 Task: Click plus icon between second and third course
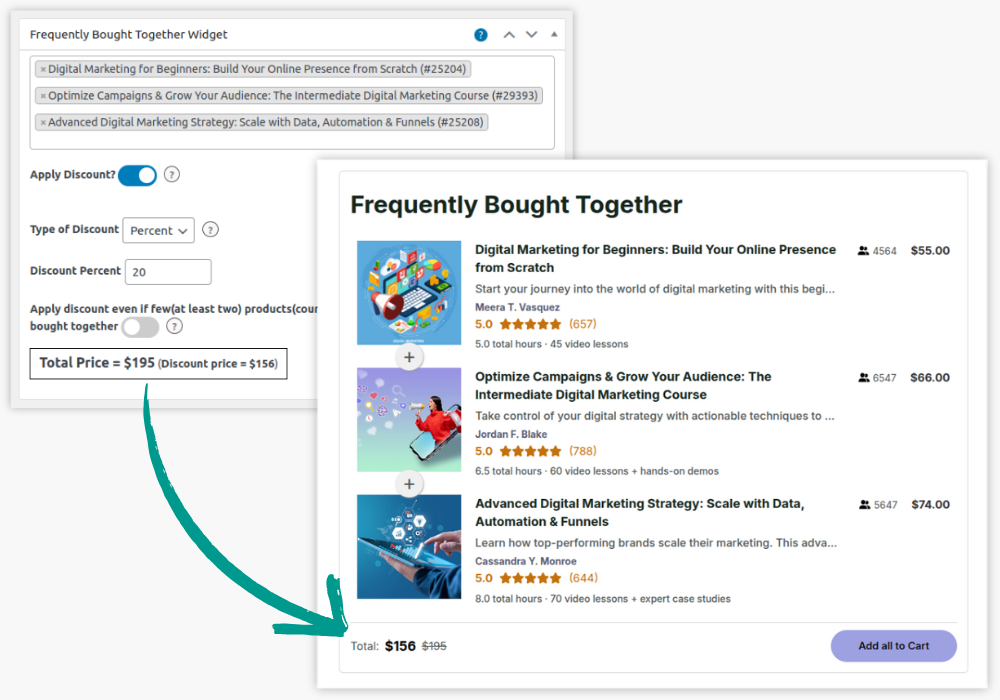point(409,484)
